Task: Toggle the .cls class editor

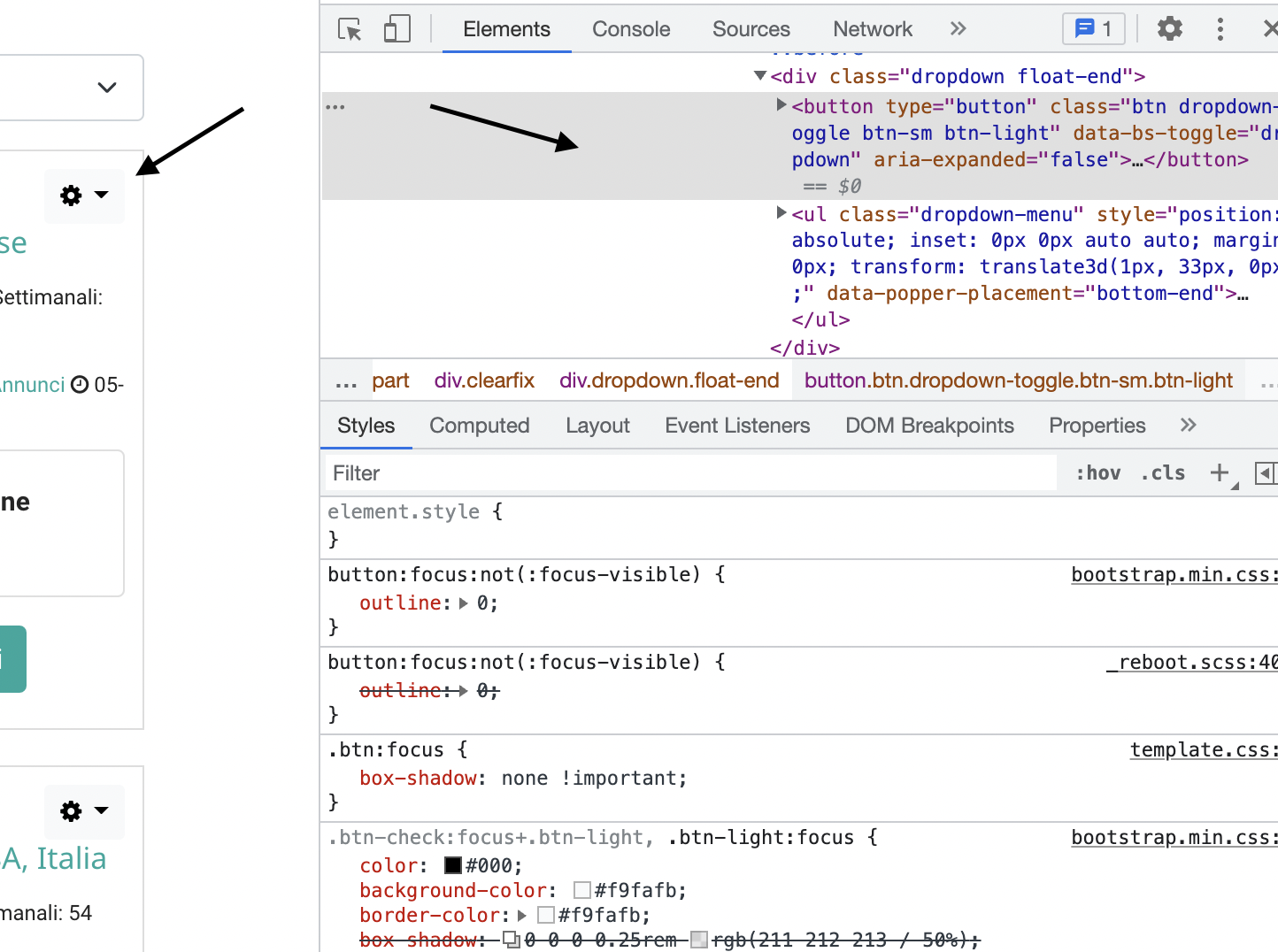Action: pyautogui.click(x=1163, y=473)
